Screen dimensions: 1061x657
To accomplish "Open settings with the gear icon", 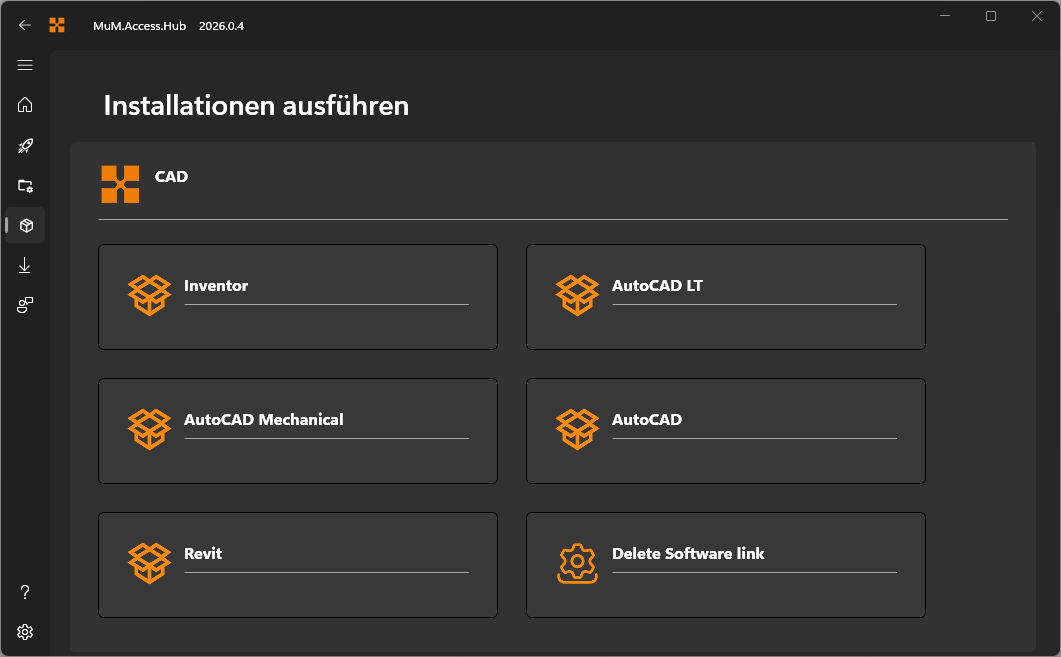I will [x=25, y=632].
